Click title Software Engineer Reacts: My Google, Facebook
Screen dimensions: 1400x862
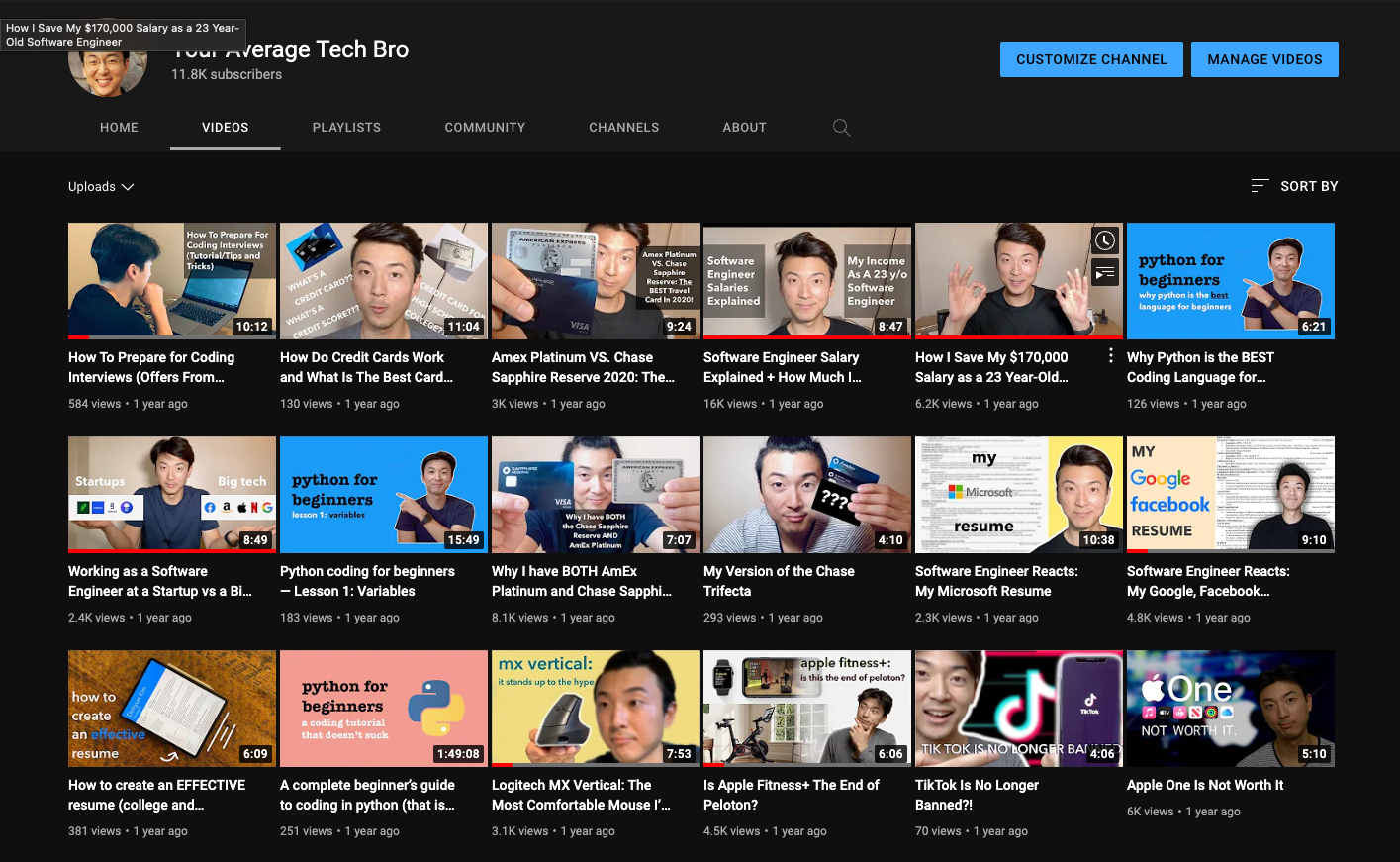click(x=1208, y=581)
